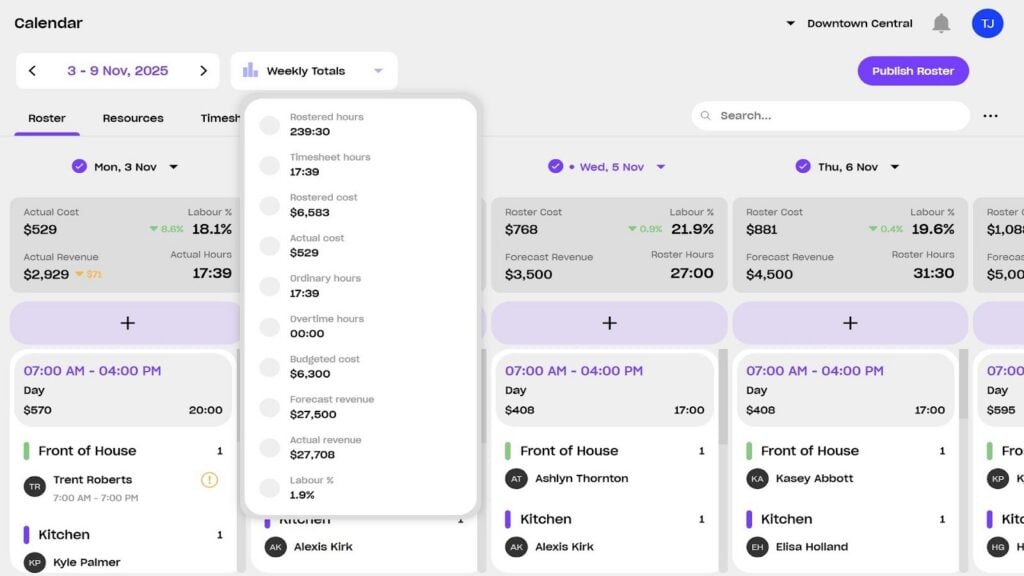The image size is (1024, 576).
Task: Click the Publish Roster button
Action: (x=912, y=70)
